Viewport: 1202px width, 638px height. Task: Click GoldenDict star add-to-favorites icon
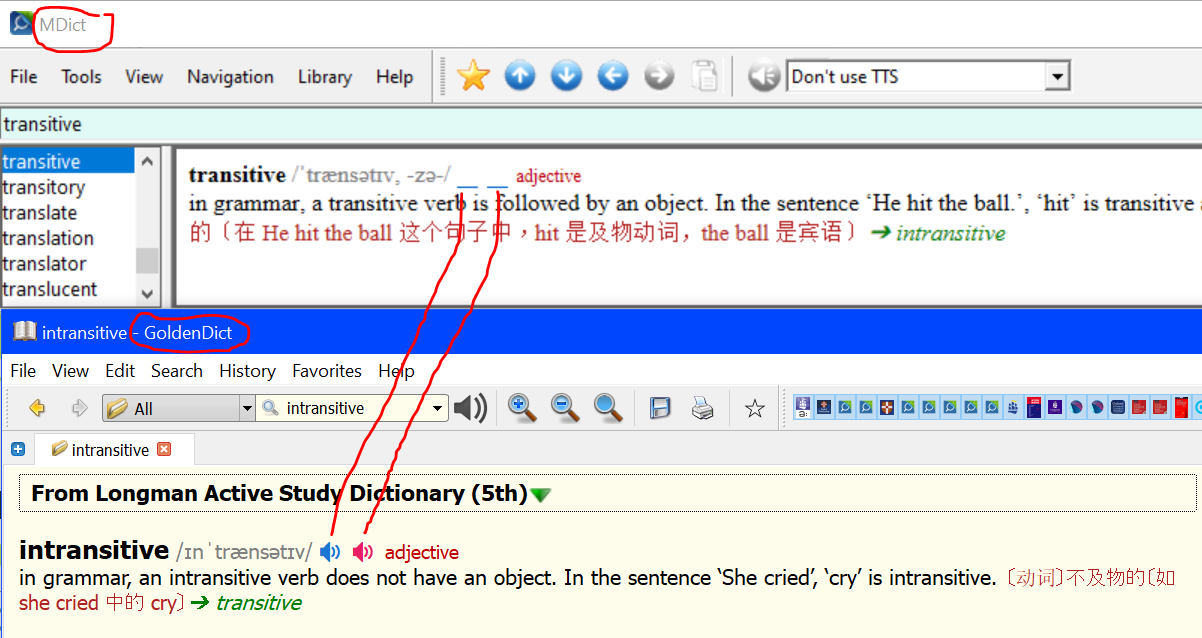(755, 408)
